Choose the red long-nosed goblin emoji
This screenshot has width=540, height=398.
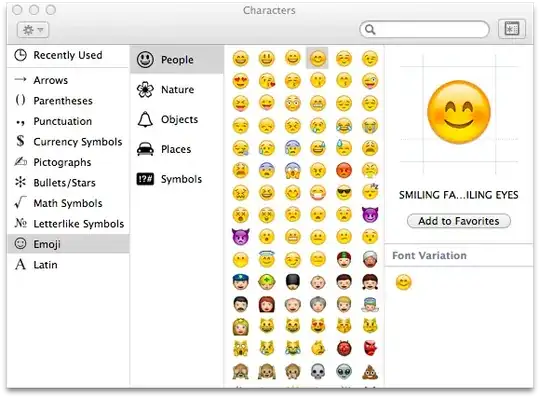click(x=370, y=348)
